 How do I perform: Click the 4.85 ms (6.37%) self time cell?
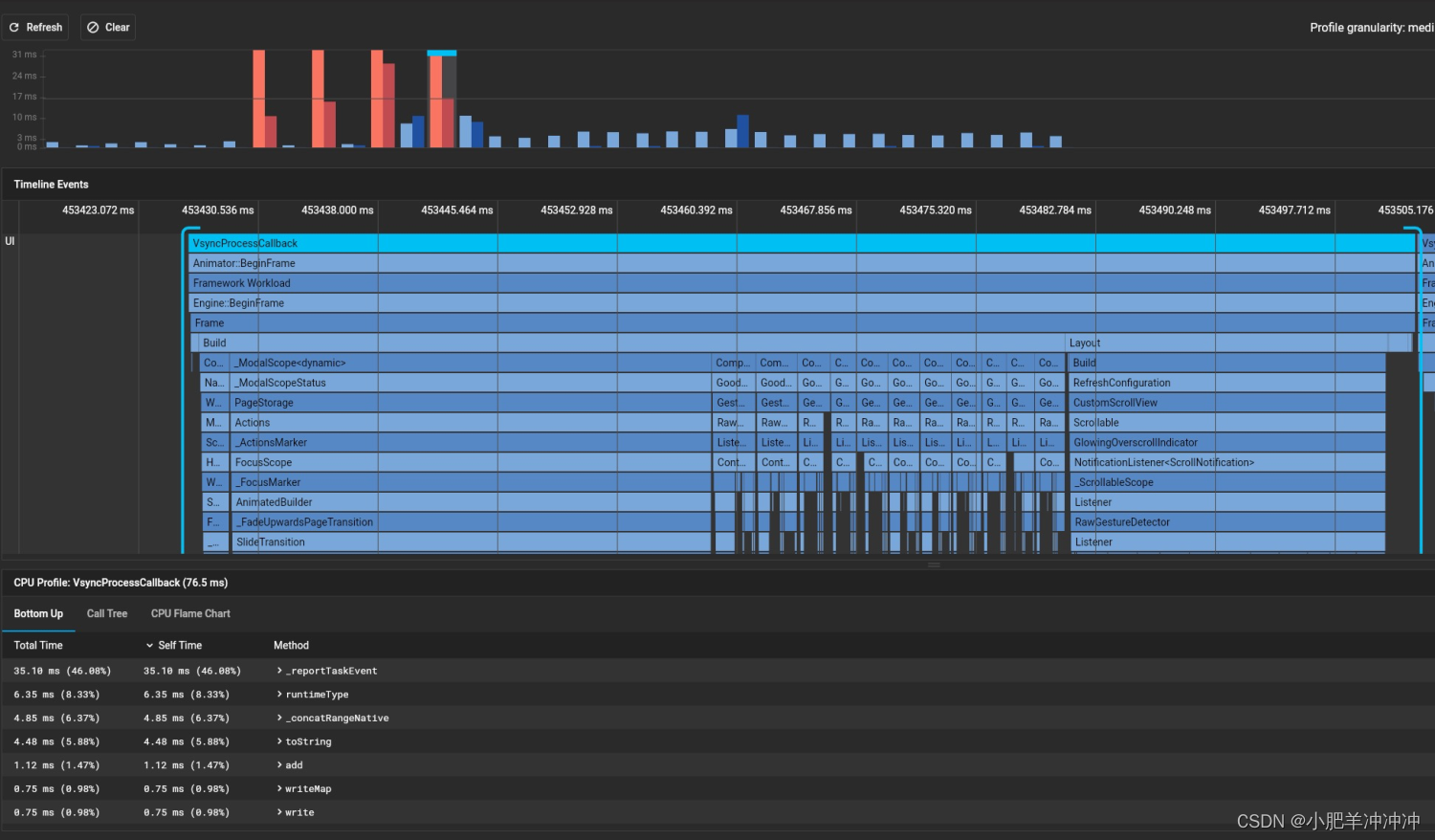[x=187, y=718]
